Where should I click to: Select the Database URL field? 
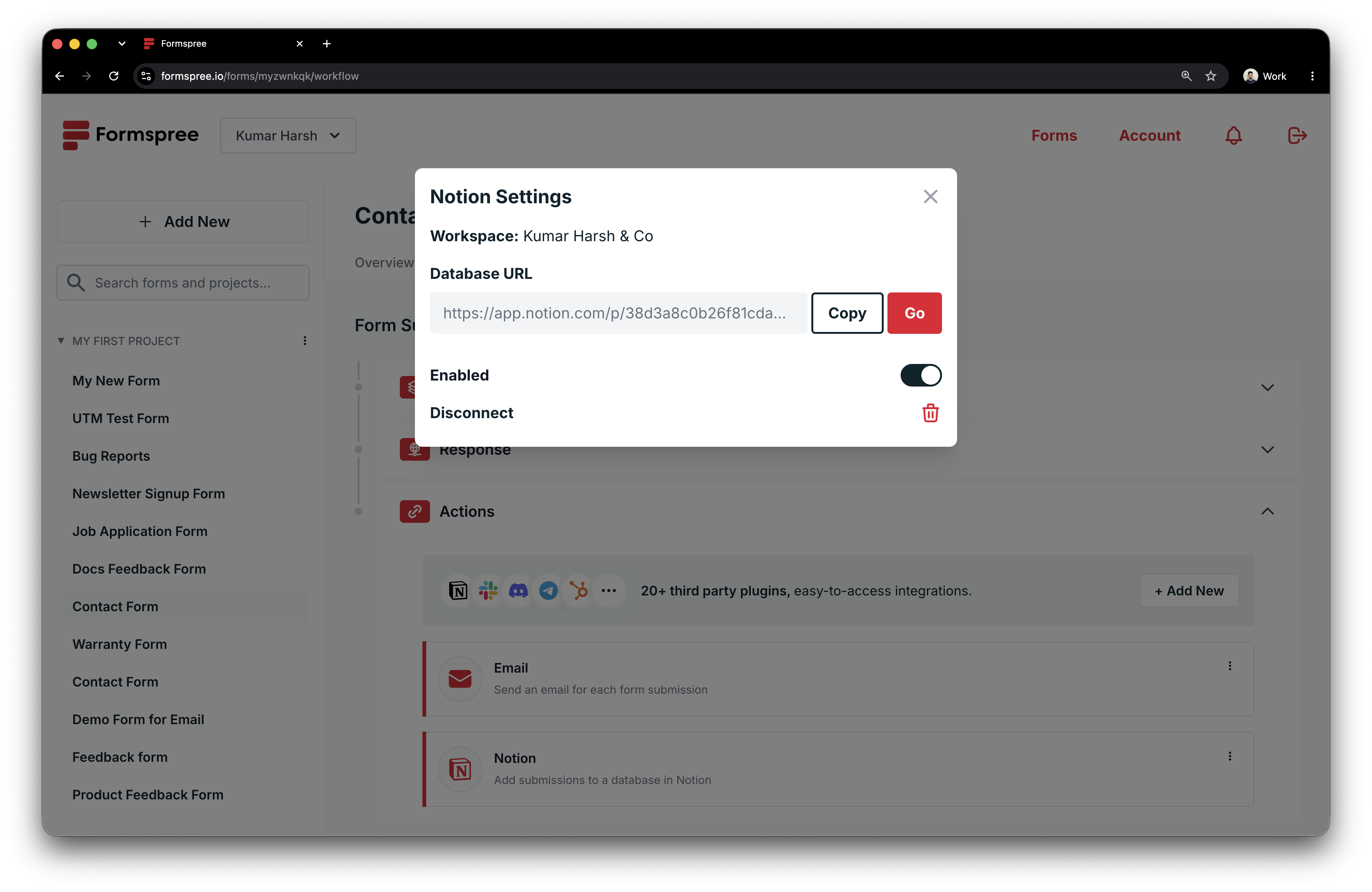tap(618, 313)
